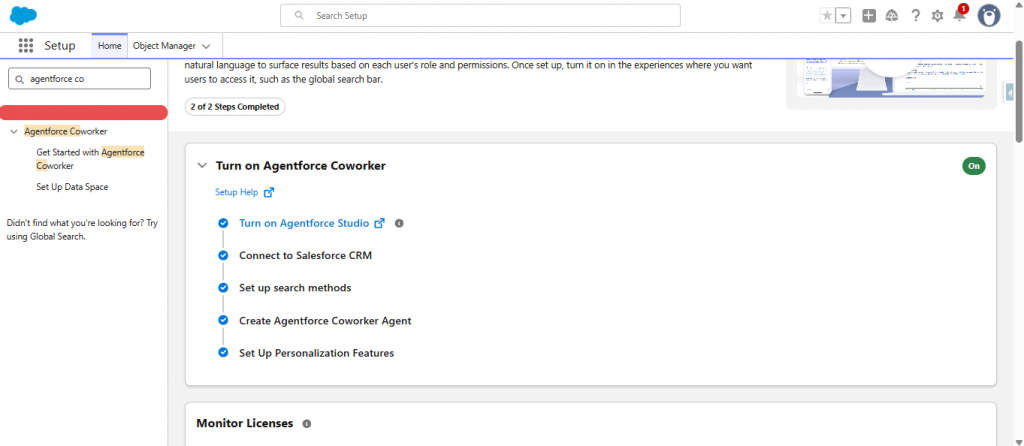Click the info icon beside Monitor Licenses
Screen dimensions: 1024x446
[307, 424]
